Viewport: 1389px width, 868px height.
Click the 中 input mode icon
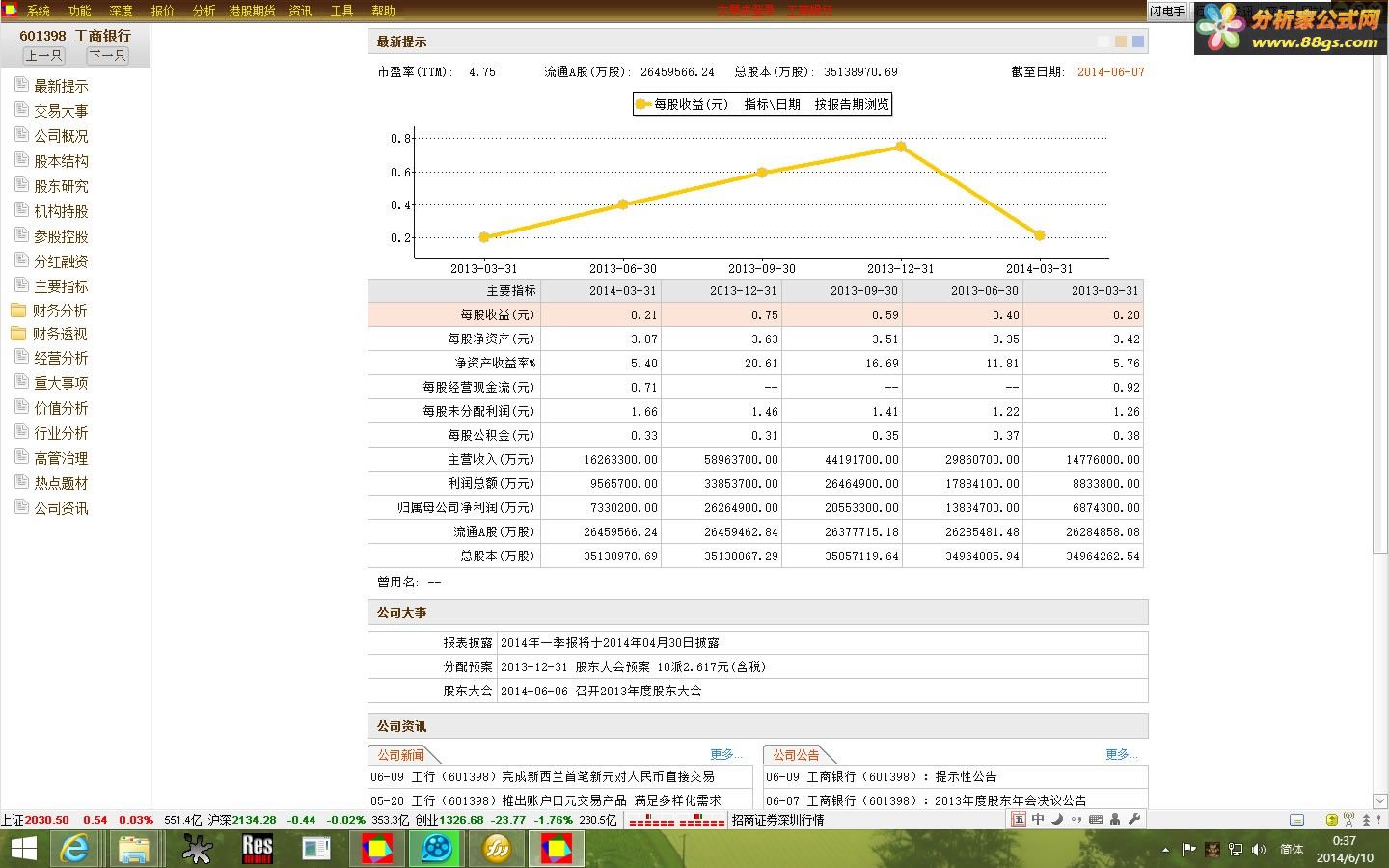pos(1038,820)
